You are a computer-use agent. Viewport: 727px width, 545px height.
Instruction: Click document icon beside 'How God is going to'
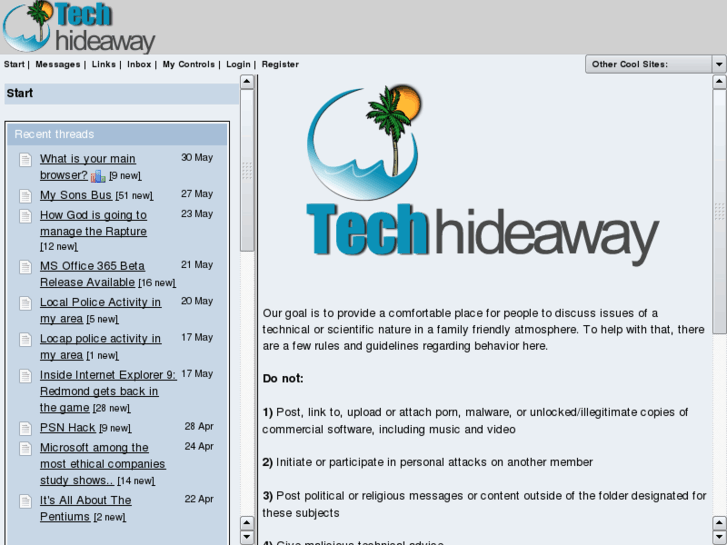point(26,216)
